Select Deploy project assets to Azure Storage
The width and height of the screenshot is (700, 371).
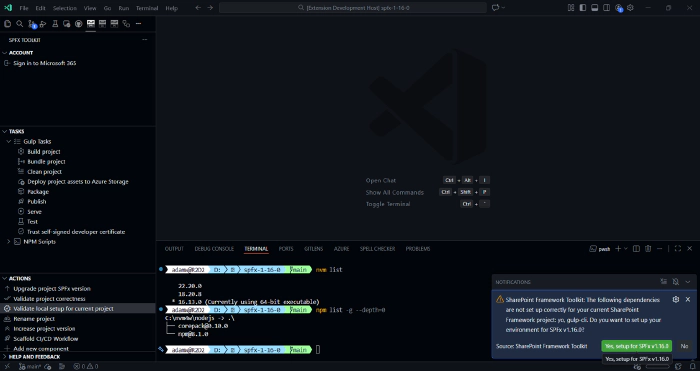(x=78, y=182)
